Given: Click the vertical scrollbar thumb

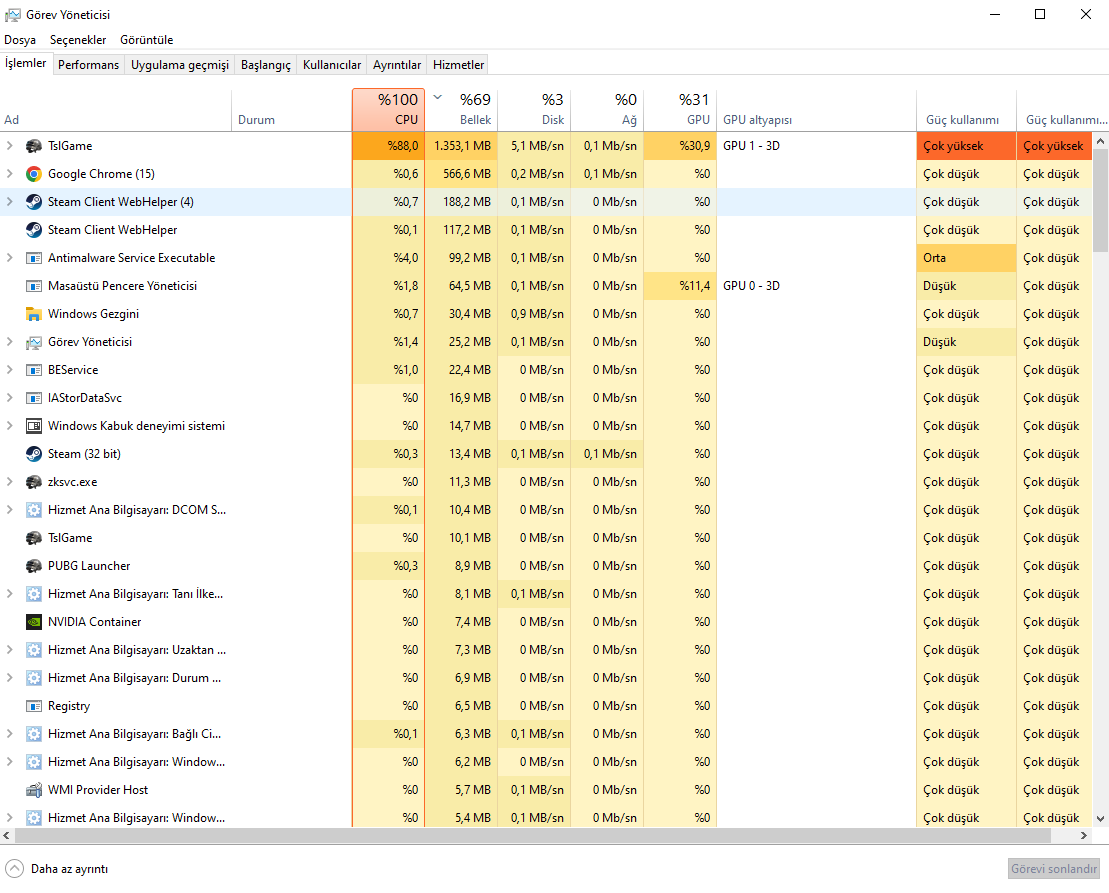Looking at the screenshot, I should point(1100,200).
